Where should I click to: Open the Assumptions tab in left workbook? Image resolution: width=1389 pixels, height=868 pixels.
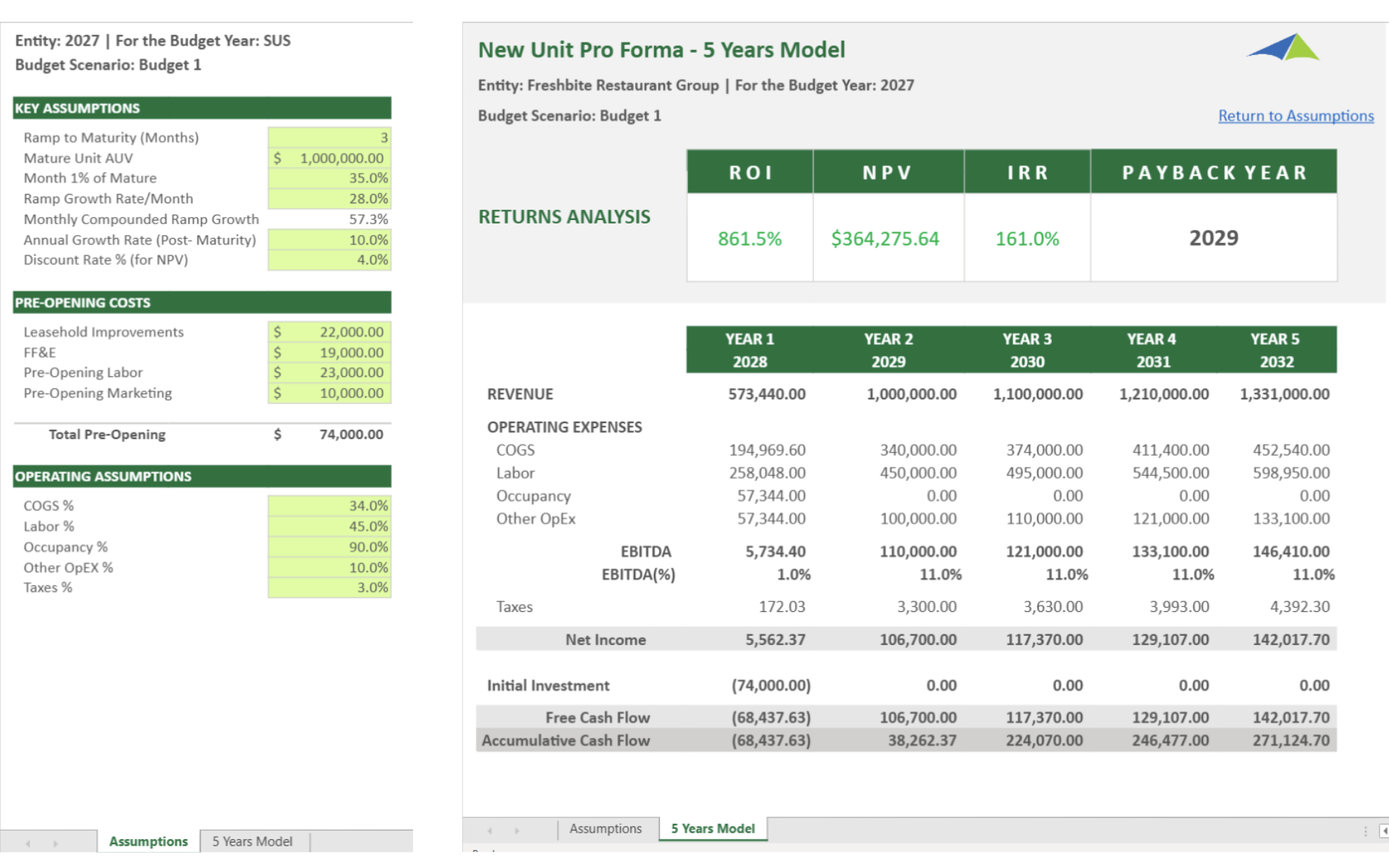[148, 841]
